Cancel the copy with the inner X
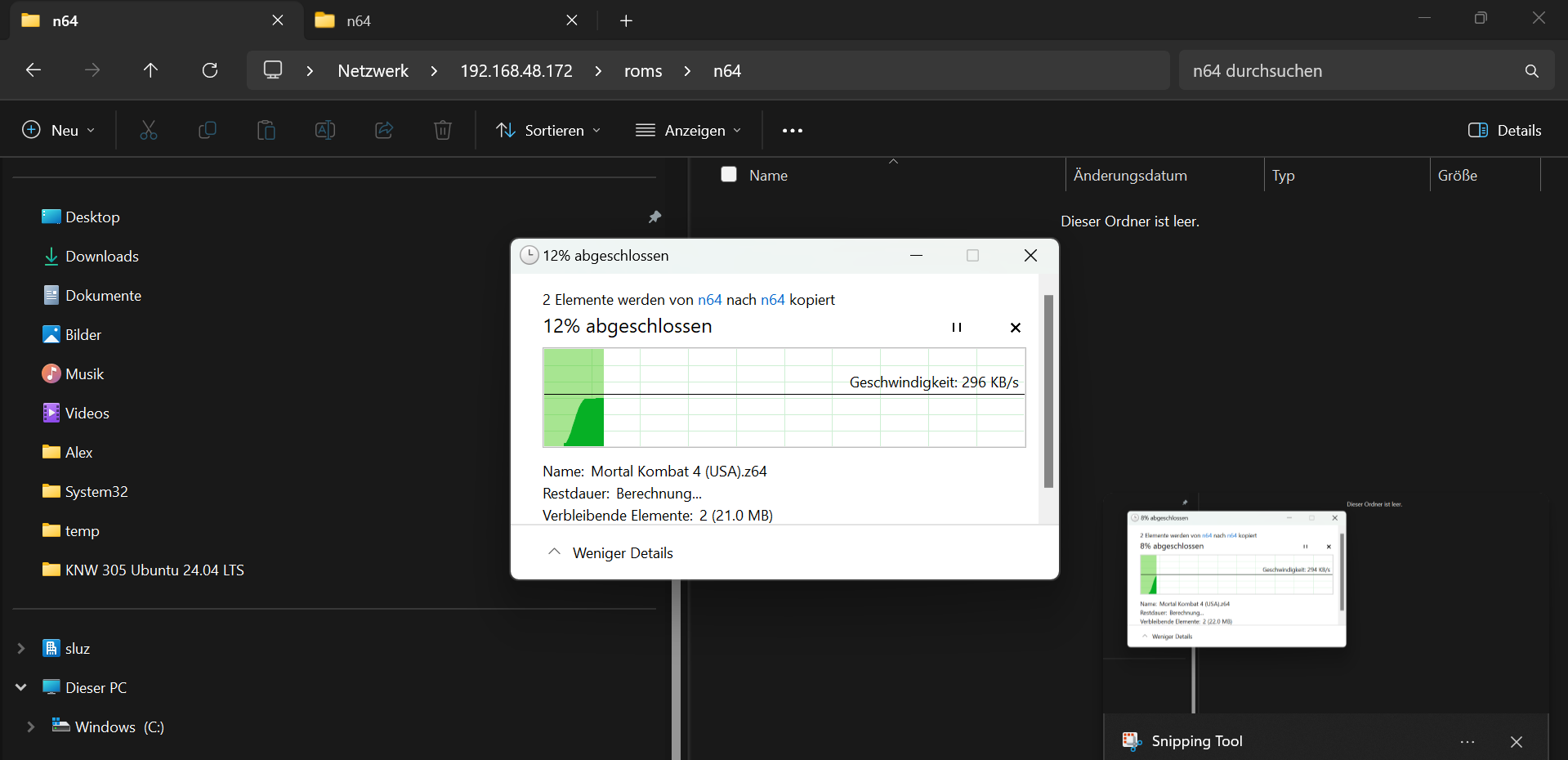 point(1016,328)
